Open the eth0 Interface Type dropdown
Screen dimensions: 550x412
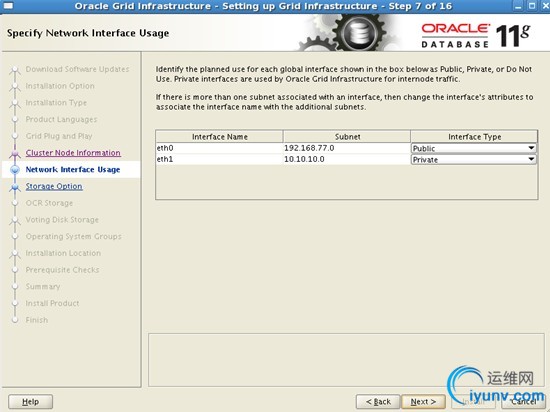(x=474, y=148)
